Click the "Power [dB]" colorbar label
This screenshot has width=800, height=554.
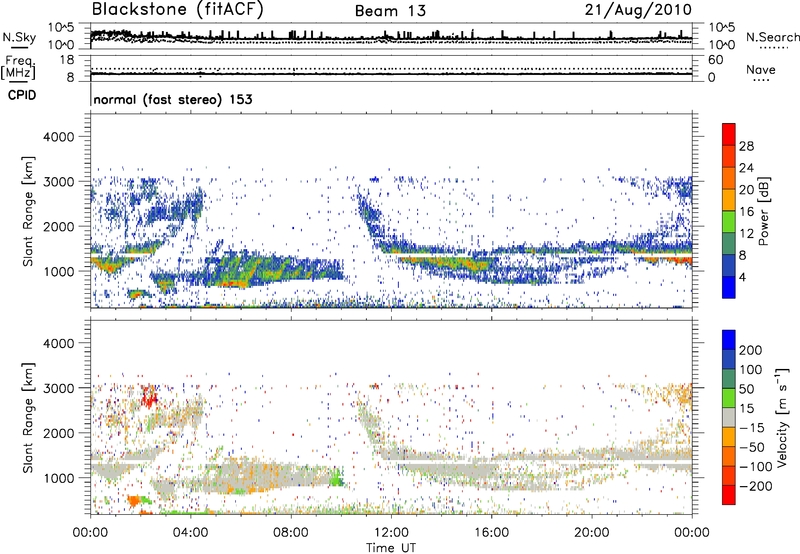coord(763,211)
